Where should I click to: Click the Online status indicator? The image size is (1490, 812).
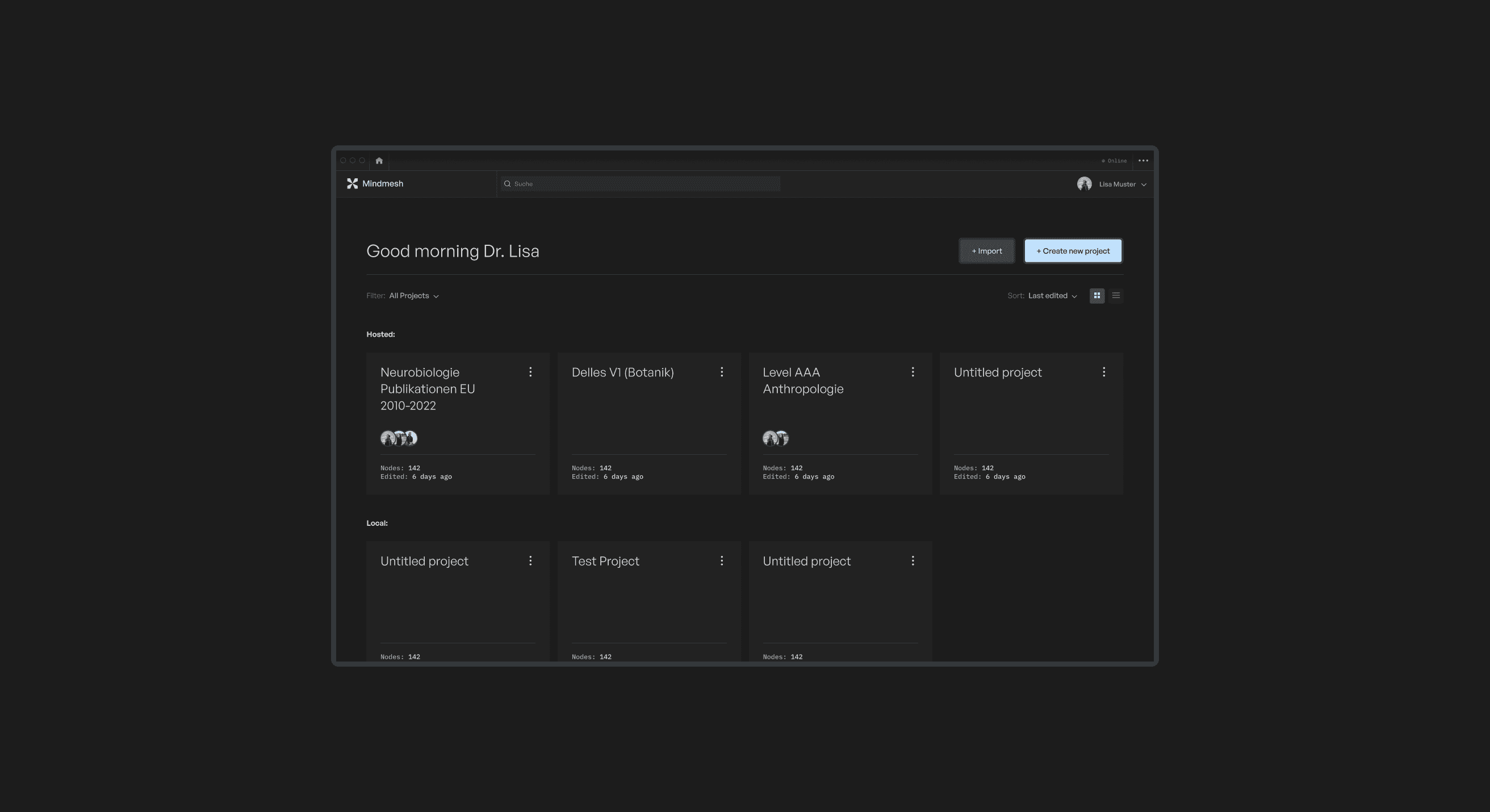(1114, 161)
